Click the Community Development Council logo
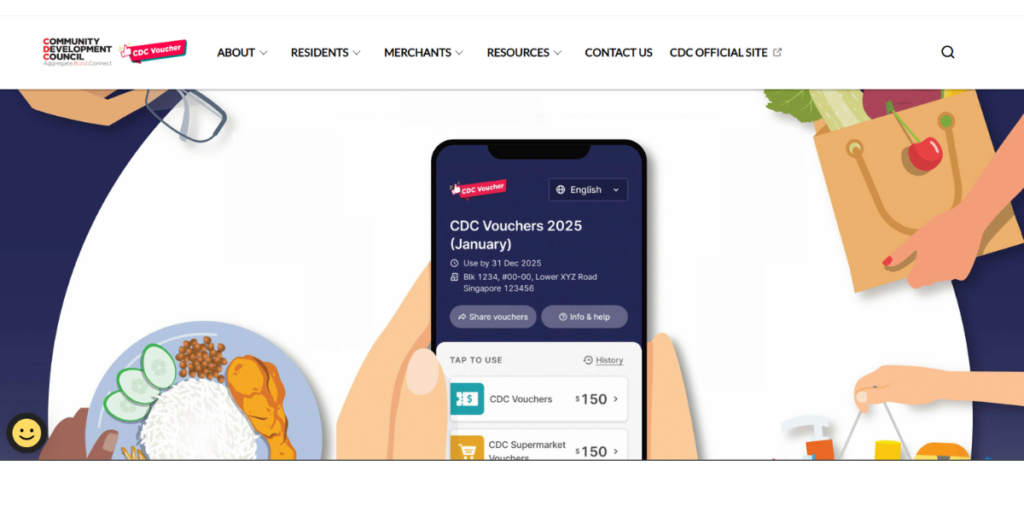 (x=77, y=52)
